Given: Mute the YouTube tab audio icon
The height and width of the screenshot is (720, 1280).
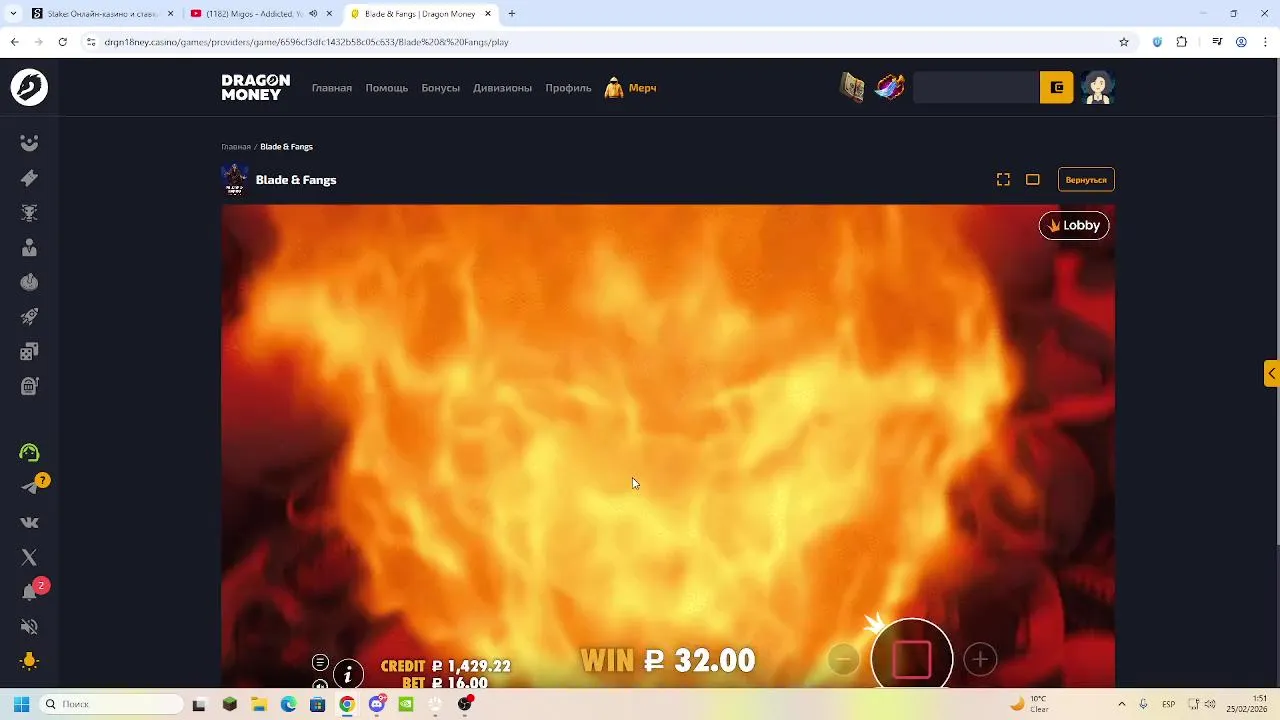Looking at the screenshot, I should 314,14.
